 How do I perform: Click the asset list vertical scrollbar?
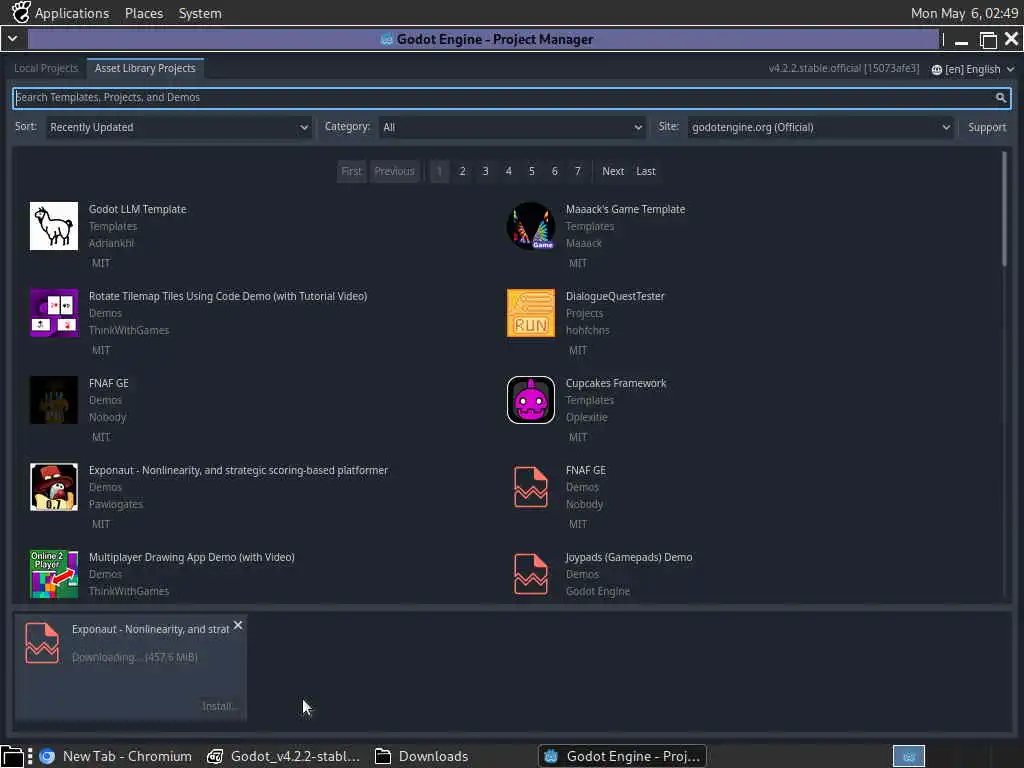point(1004,209)
